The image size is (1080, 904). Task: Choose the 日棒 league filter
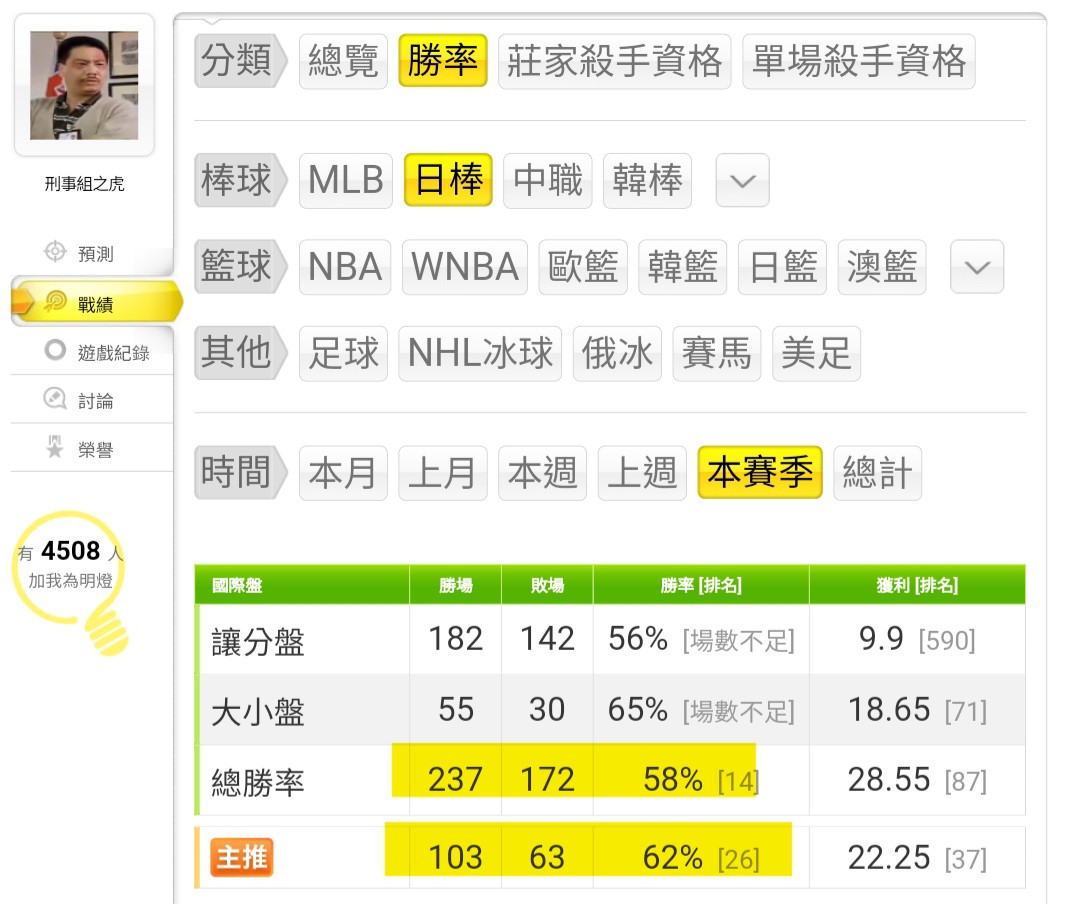click(448, 180)
